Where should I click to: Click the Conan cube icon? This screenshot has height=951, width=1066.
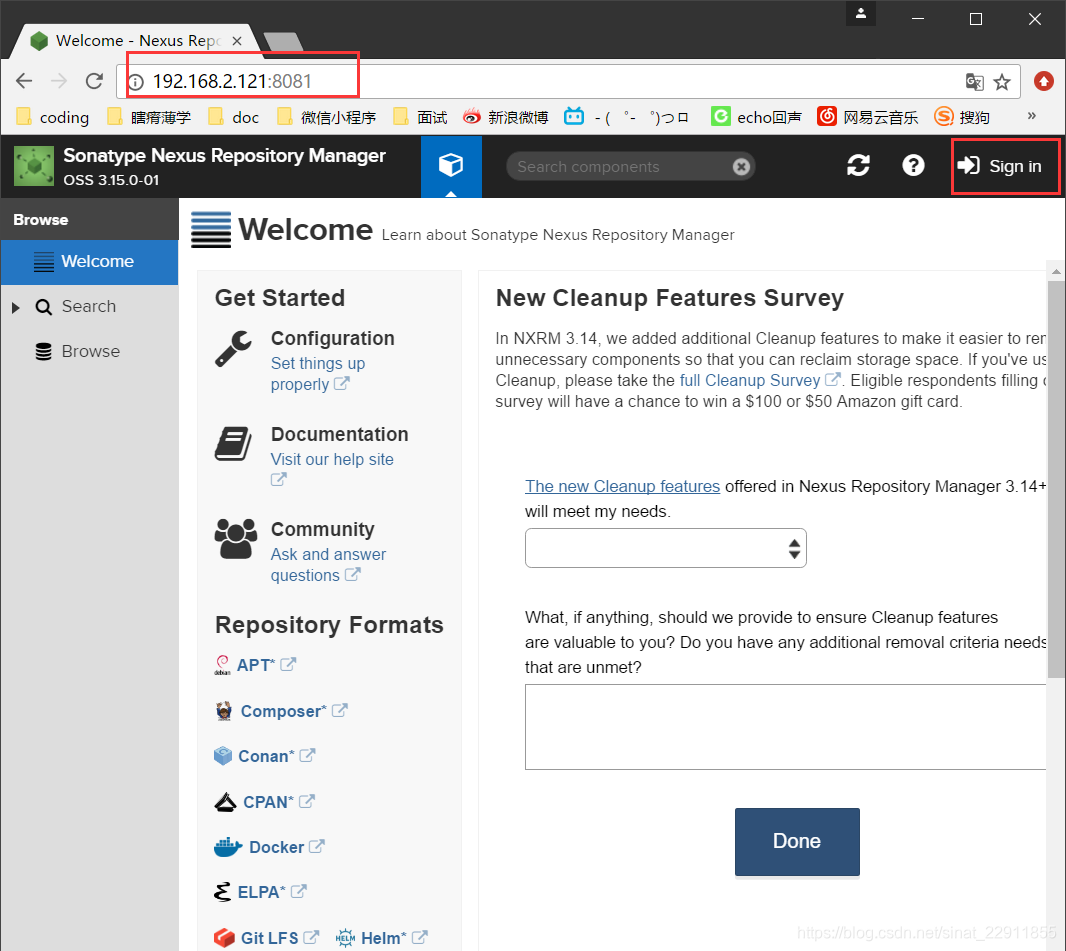click(223, 756)
